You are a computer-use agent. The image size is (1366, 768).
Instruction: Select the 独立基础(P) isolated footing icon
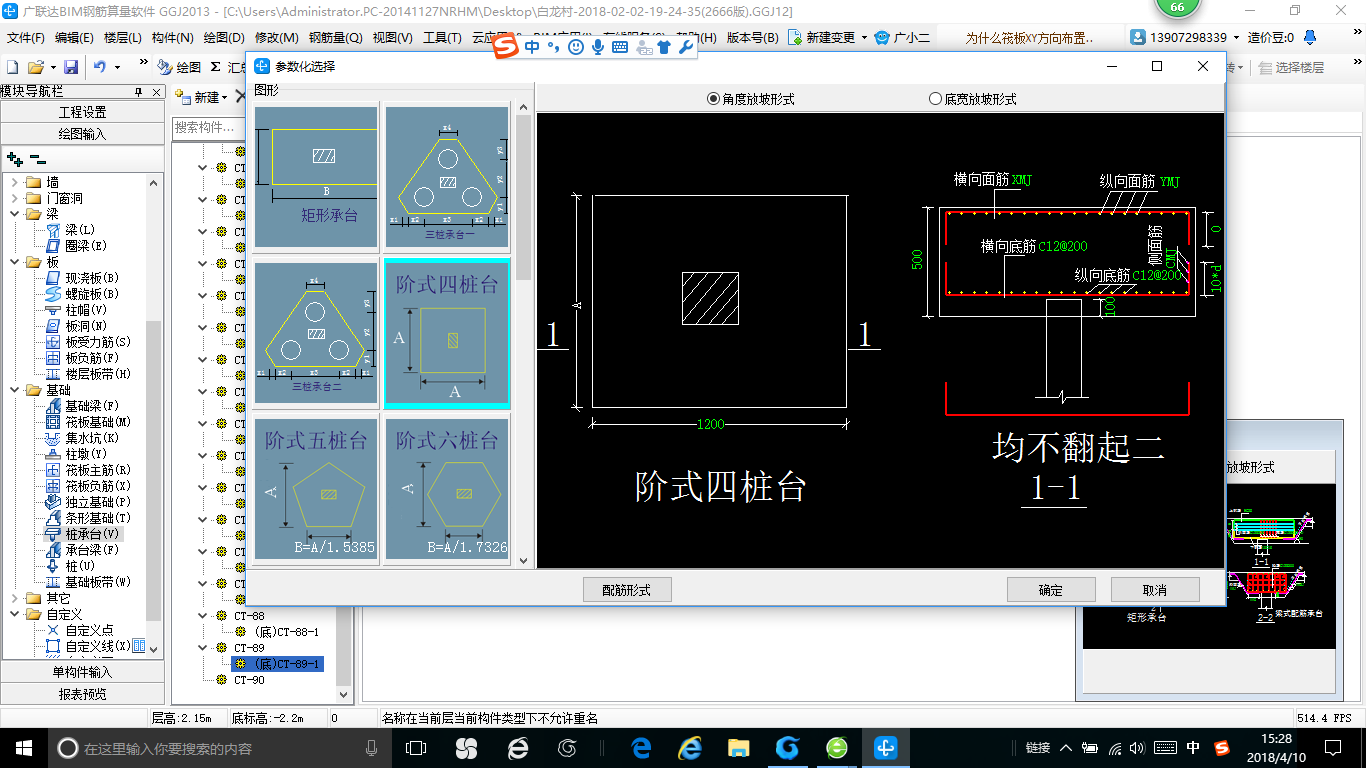(x=54, y=502)
